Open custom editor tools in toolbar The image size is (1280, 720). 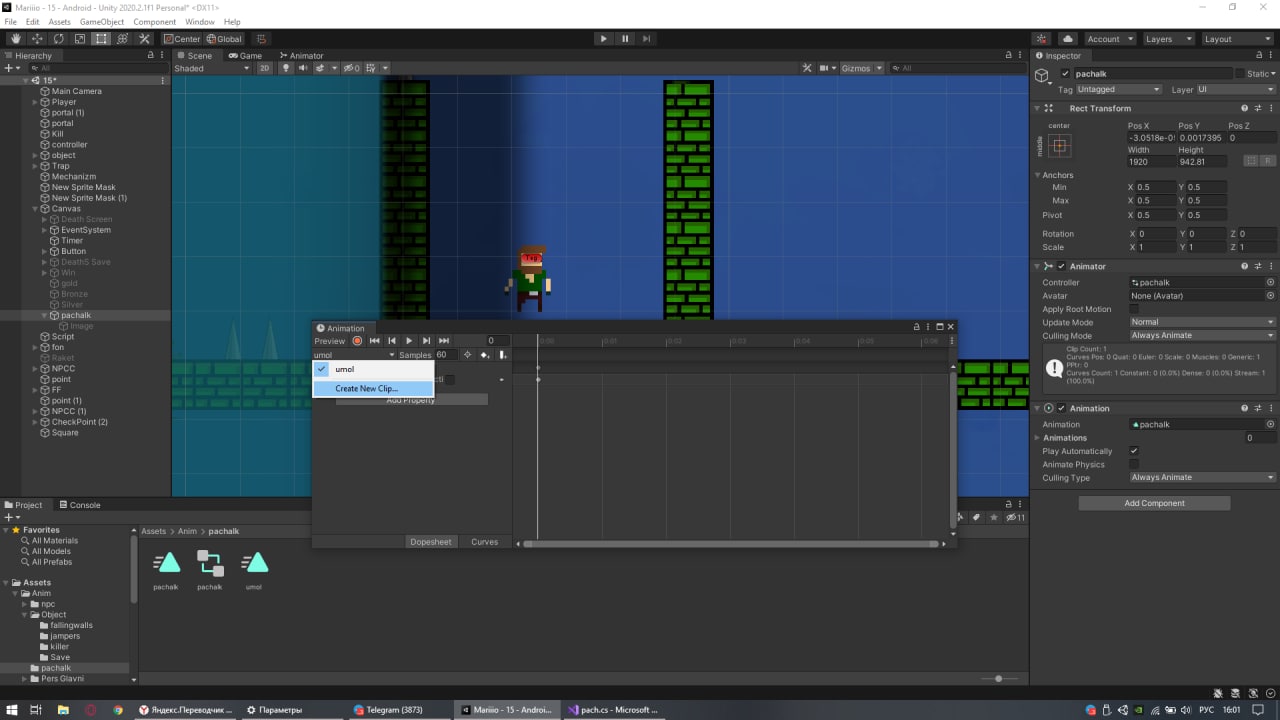click(144, 39)
